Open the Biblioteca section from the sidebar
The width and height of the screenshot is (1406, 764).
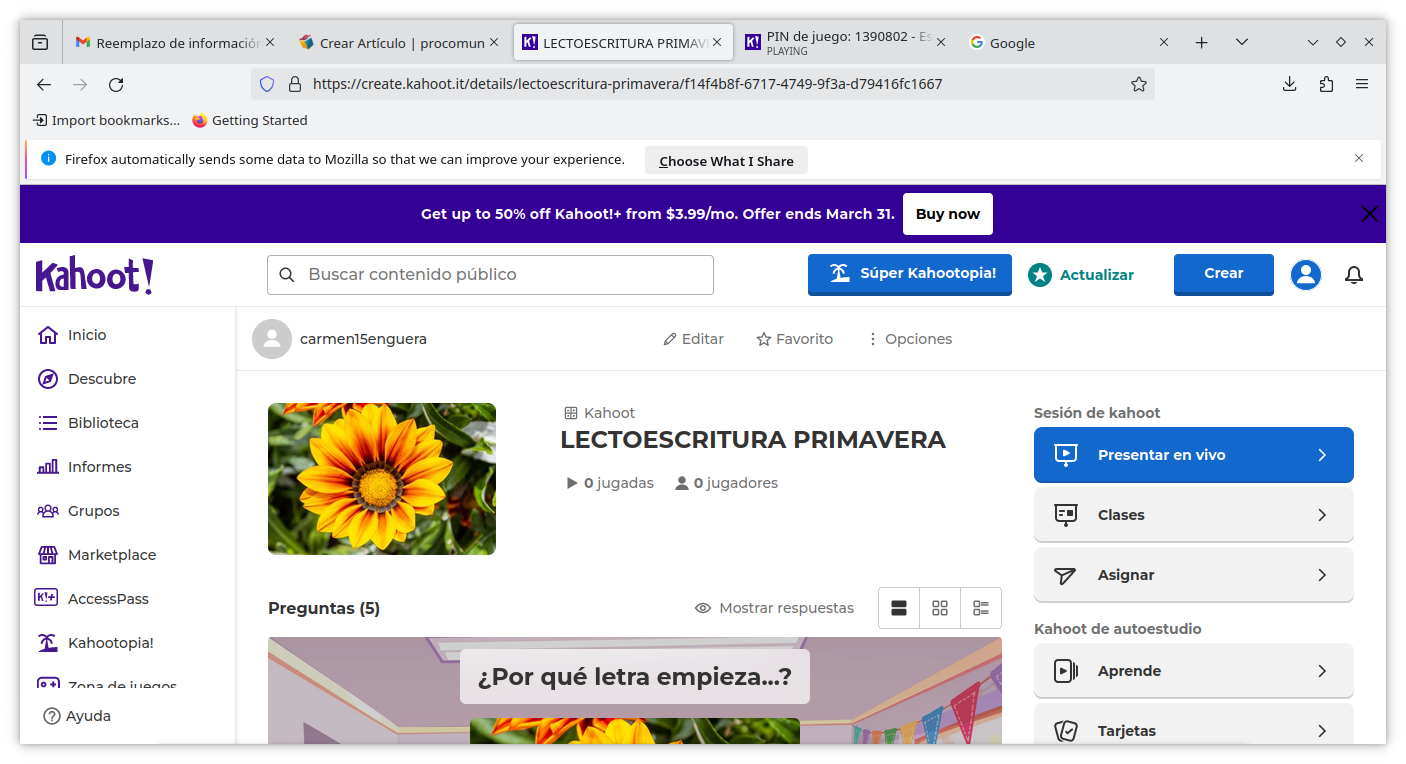pos(47,422)
